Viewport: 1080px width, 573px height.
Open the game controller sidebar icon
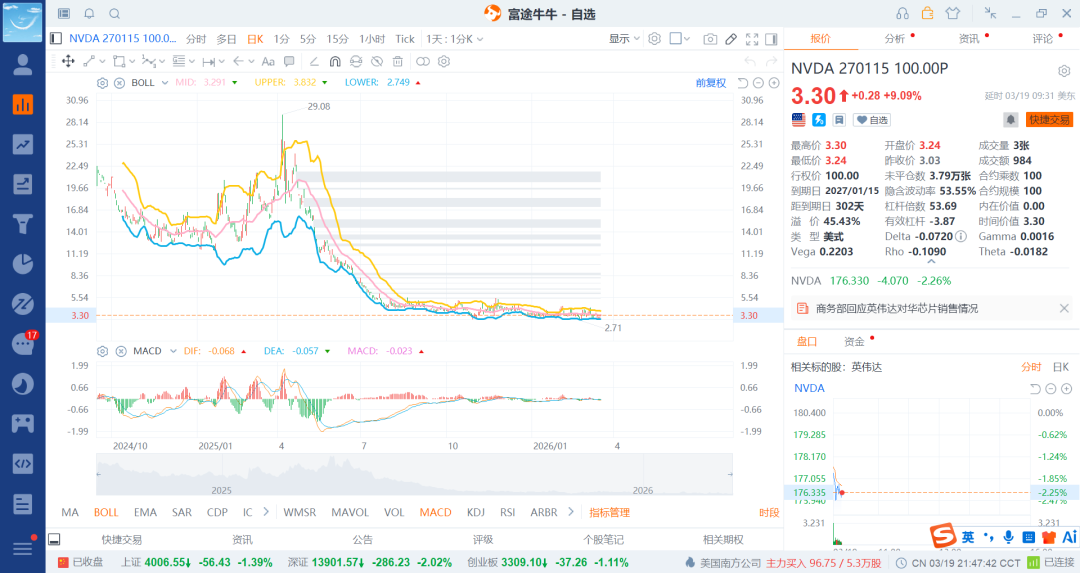point(23,424)
